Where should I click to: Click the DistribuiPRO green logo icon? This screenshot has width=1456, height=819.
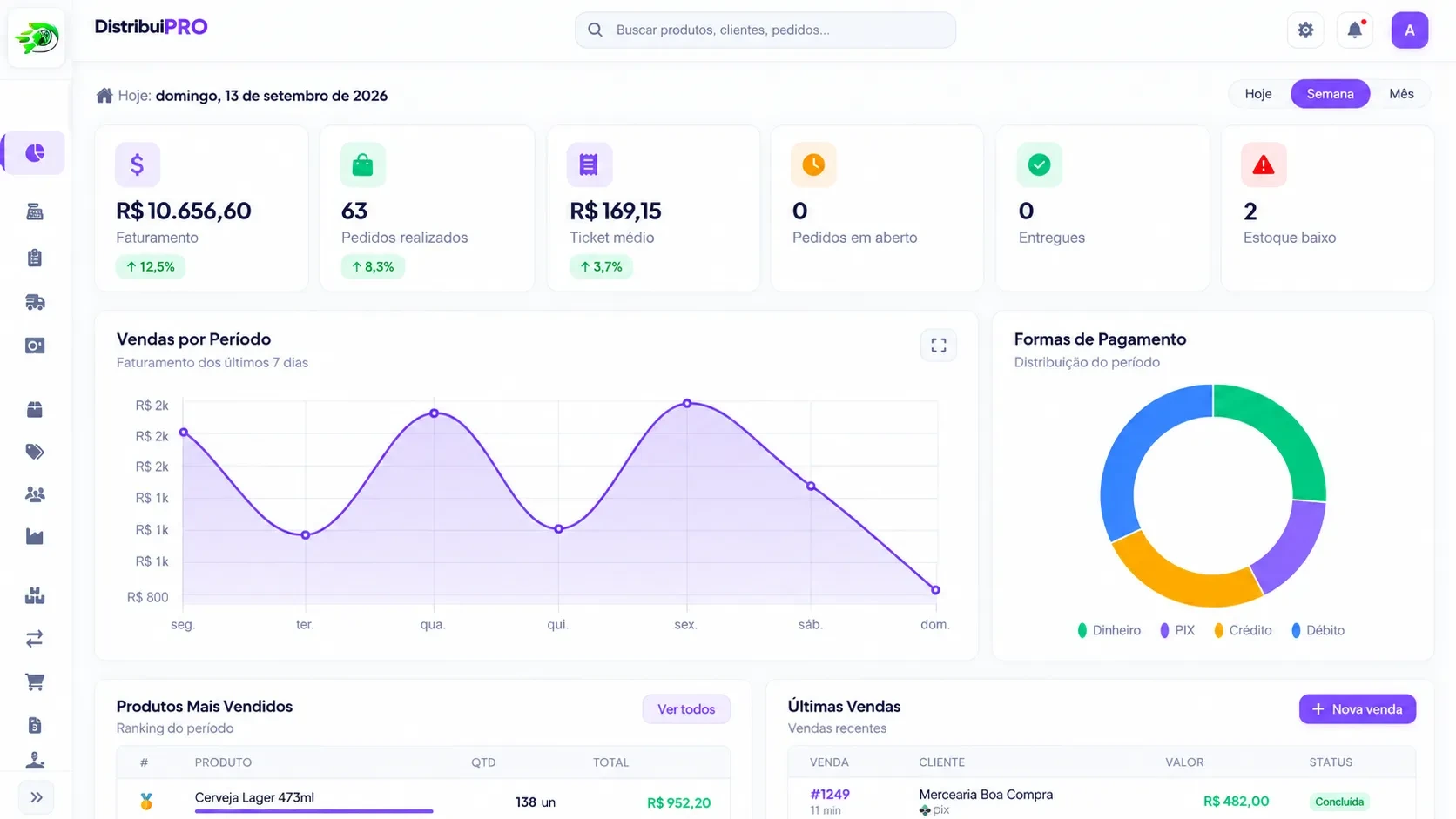[37, 37]
